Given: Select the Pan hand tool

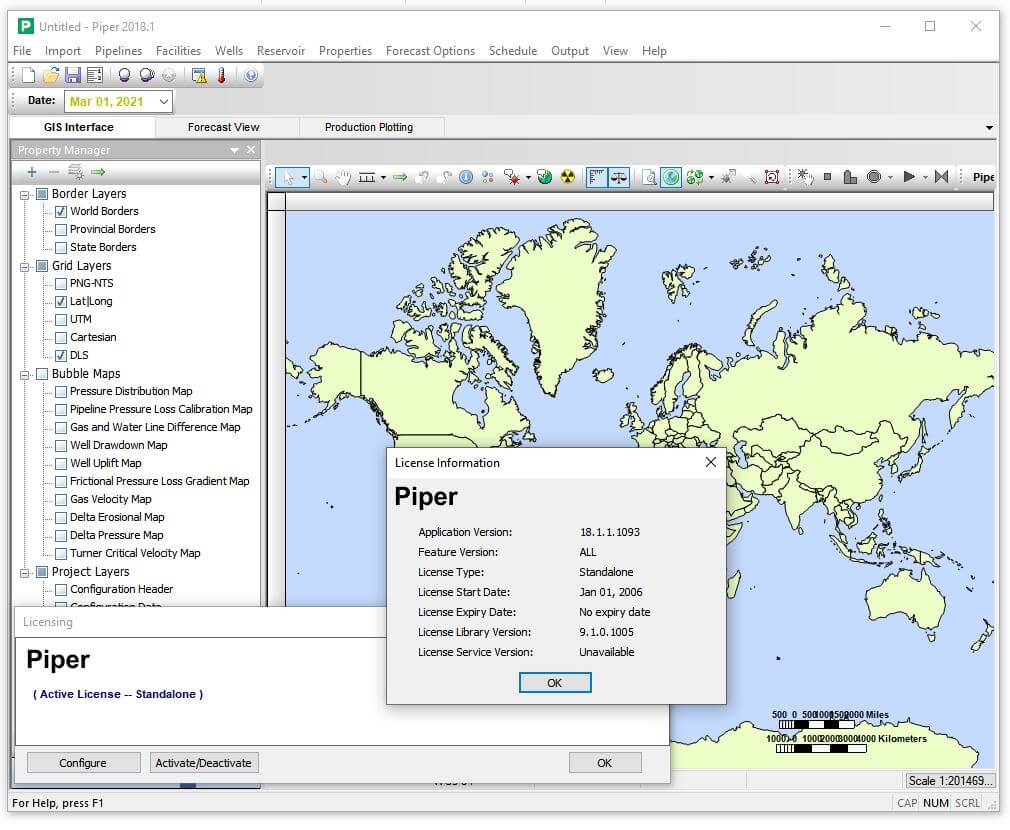Looking at the screenshot, I should (x=343, y=177).
